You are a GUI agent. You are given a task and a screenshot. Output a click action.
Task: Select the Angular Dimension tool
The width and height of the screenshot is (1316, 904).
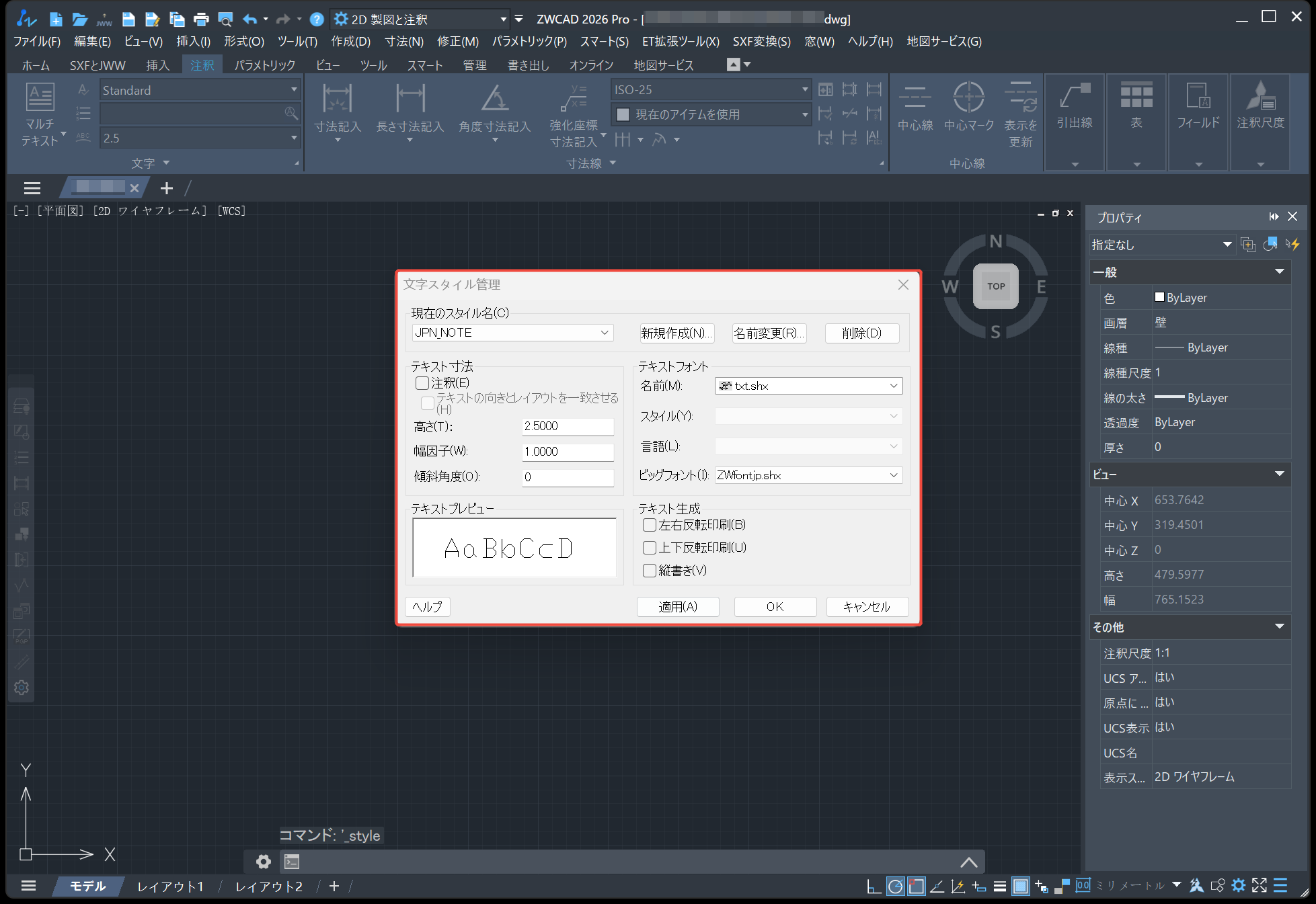495,99
